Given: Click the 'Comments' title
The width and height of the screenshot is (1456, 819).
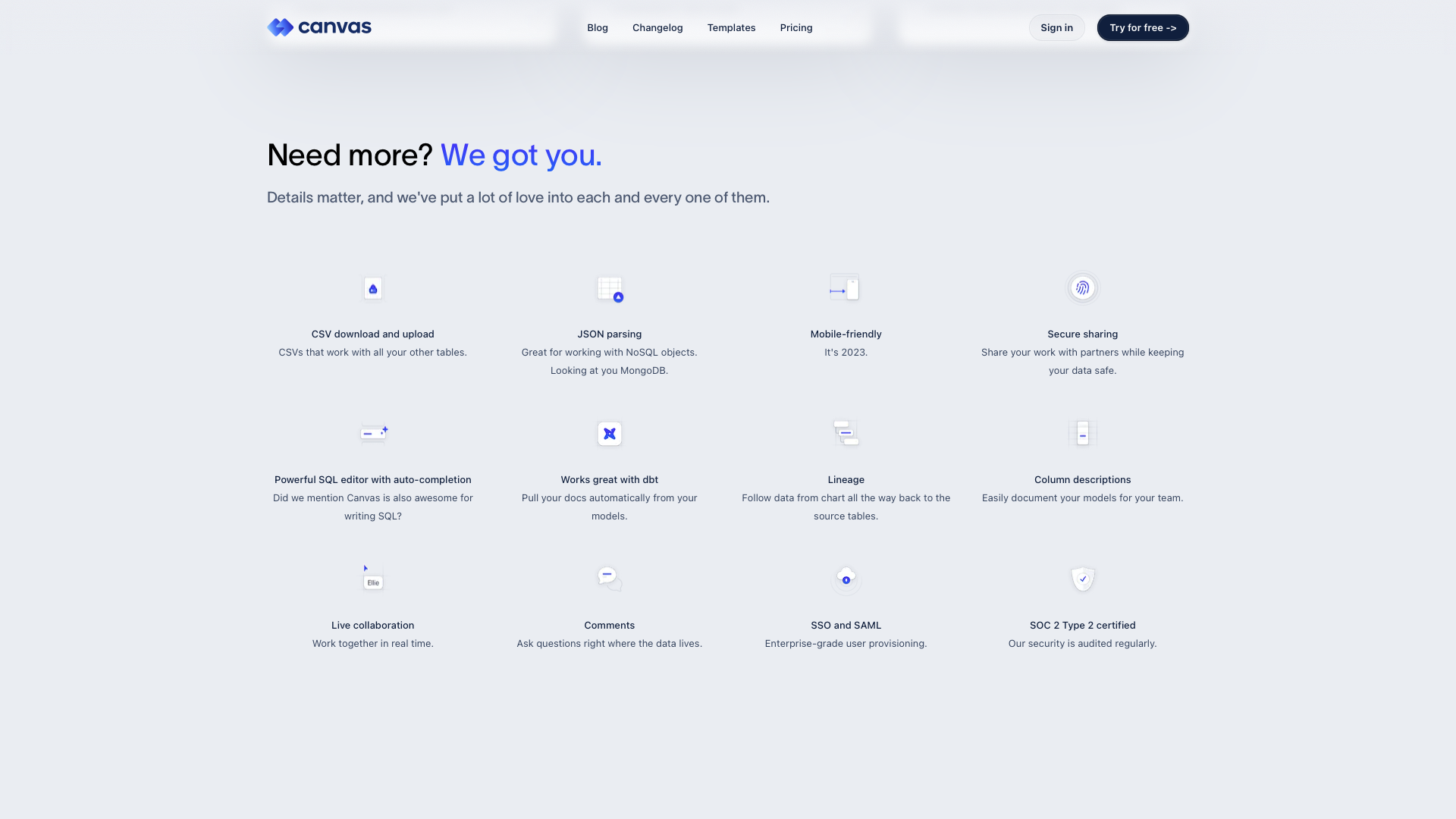Looking at the screenshot, I should click(x=610, y=625).
